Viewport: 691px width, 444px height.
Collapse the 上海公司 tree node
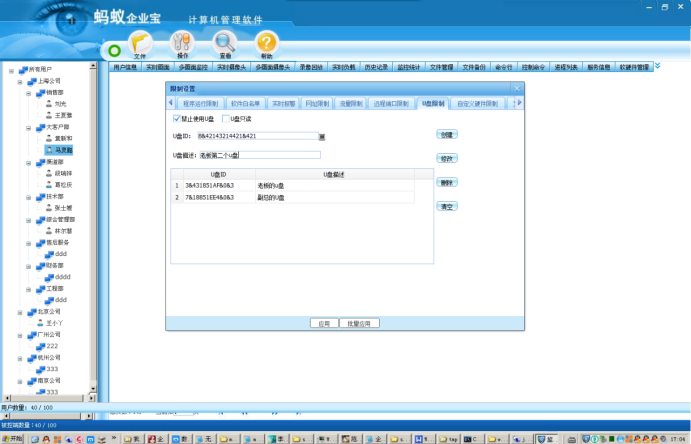20,81
